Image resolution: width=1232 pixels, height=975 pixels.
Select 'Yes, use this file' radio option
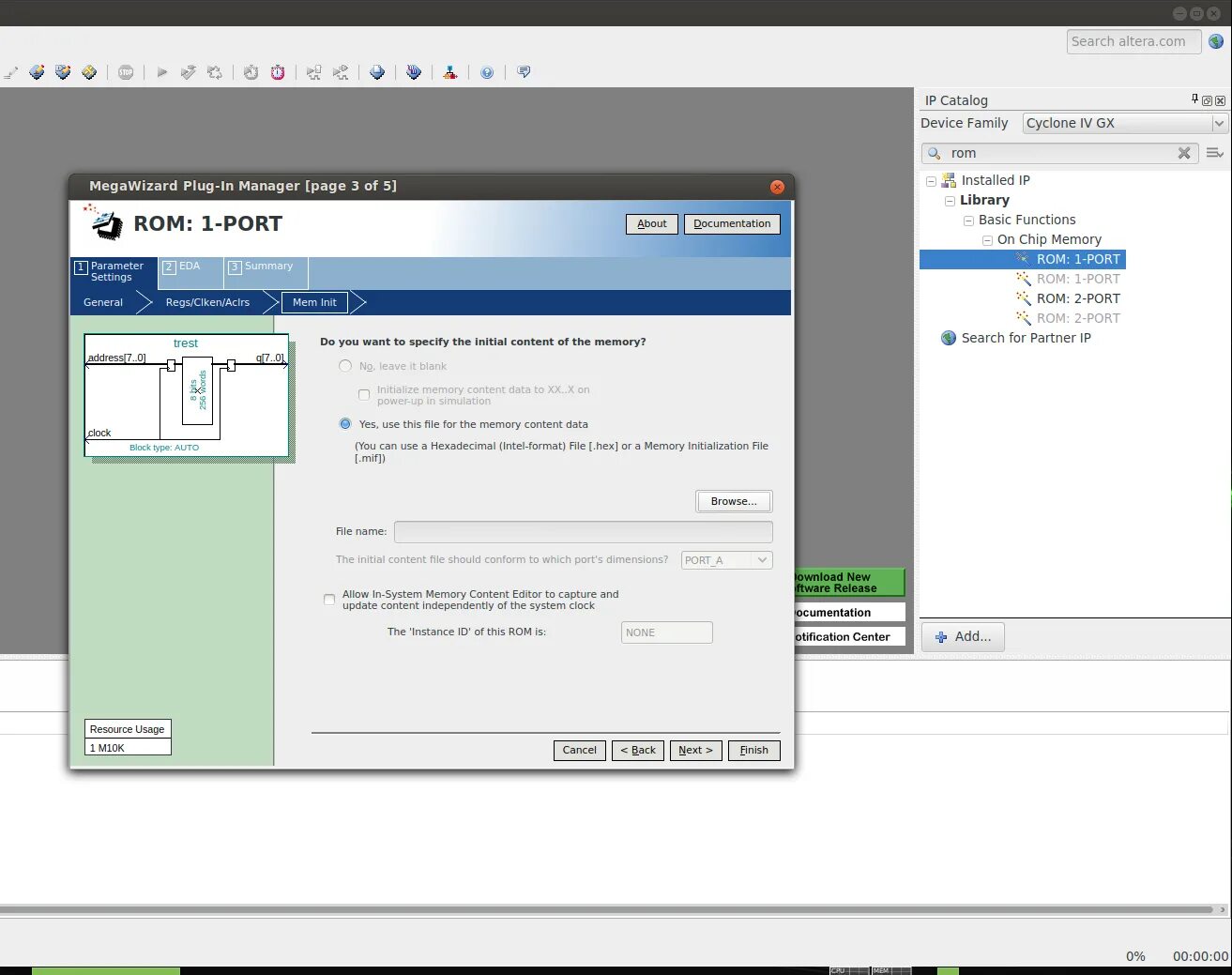click(x=345, y=424)
